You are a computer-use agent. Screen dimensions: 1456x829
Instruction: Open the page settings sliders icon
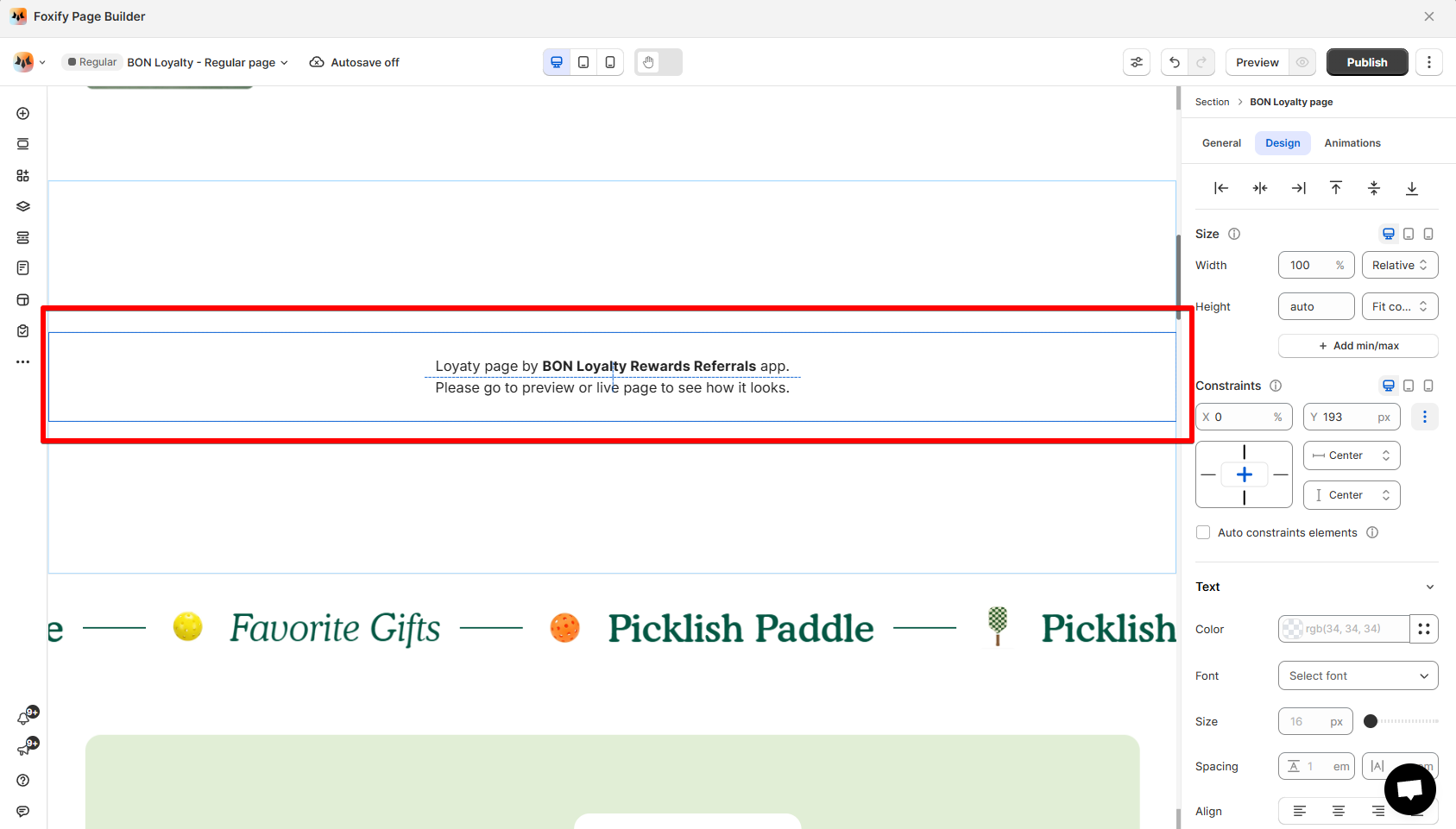pos(1137,62)
